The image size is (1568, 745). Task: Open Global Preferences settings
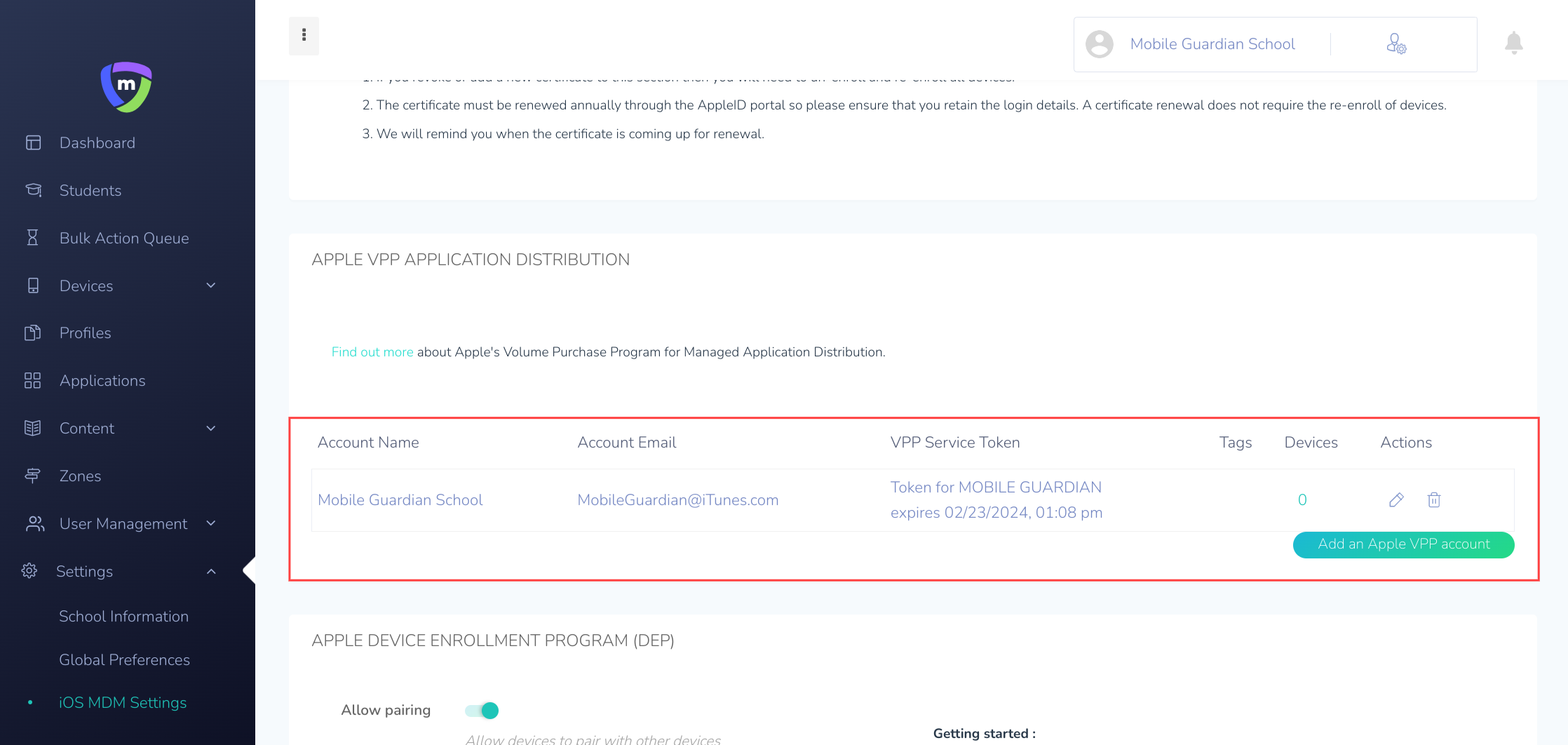[x=125, y=659]
